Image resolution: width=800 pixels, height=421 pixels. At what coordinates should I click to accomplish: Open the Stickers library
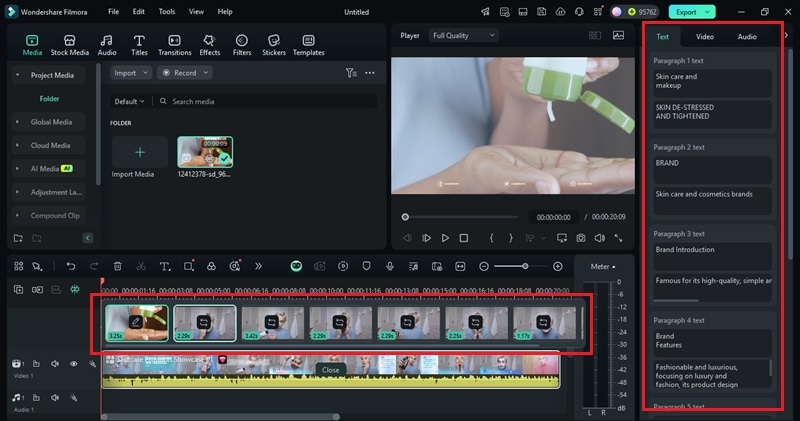coord(274,45)
